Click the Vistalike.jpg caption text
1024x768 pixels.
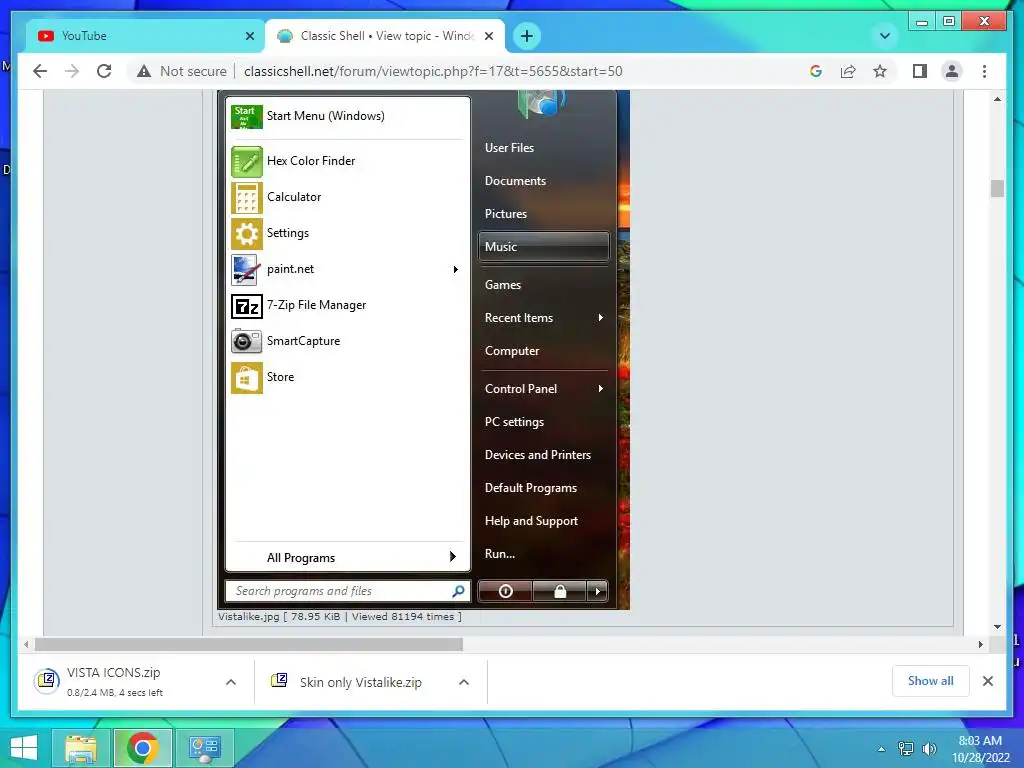(340, 616)
